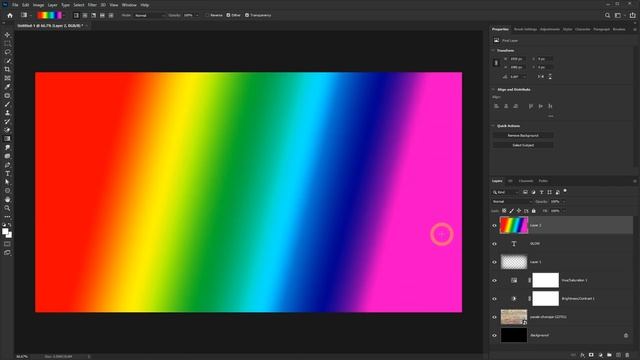Hide the Background layer
The image size is (640, 360).
(494, 336)
